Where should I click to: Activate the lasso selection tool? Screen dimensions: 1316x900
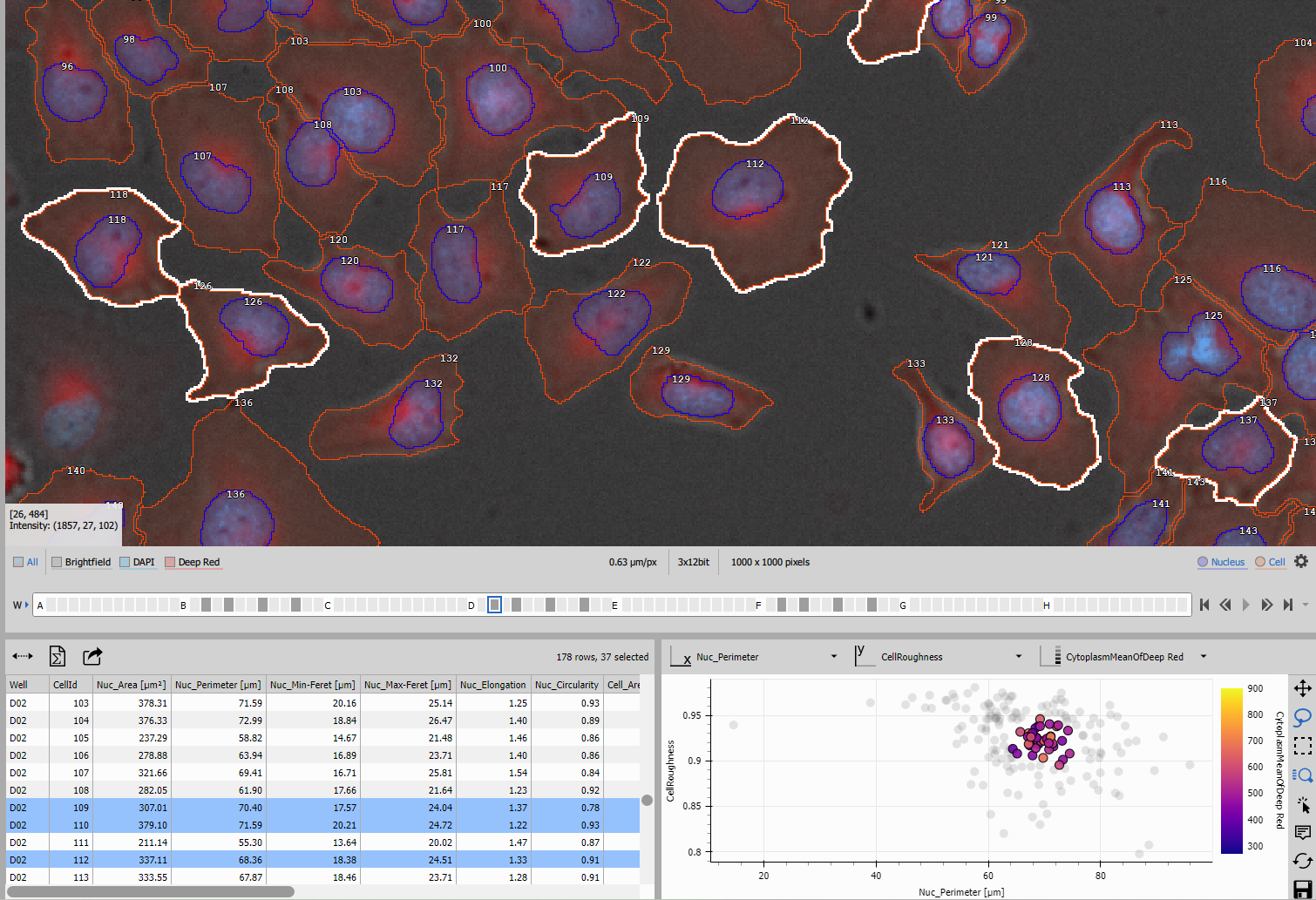pos(1302,718)
